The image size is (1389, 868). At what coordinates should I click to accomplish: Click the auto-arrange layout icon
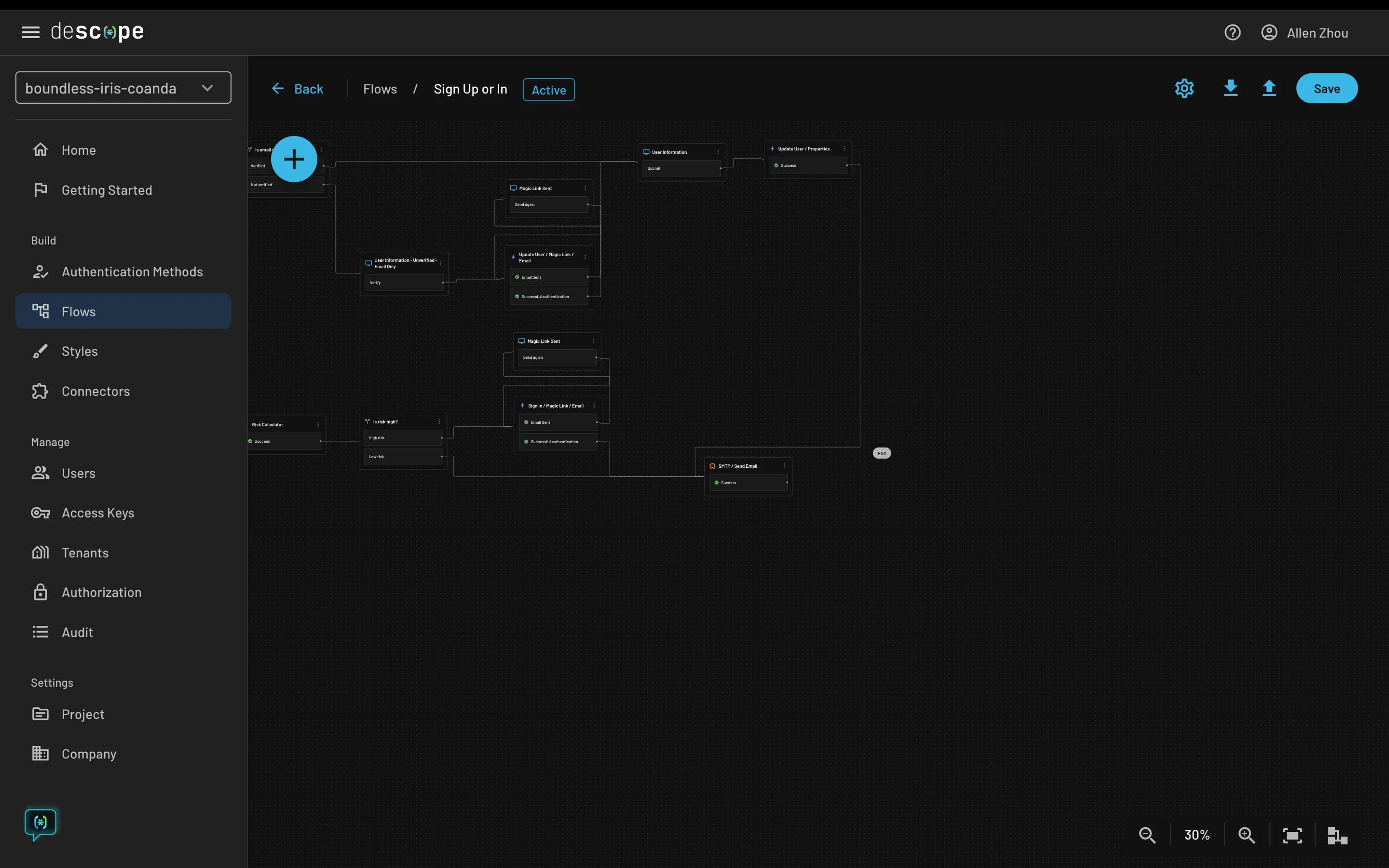pyautogui.click(x=1337, y=835)
